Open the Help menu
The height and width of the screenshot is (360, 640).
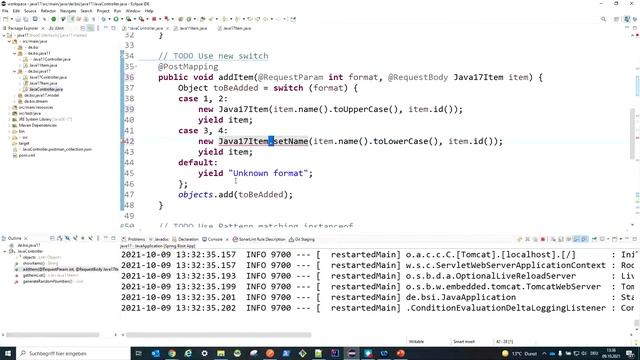click(149, 11)
